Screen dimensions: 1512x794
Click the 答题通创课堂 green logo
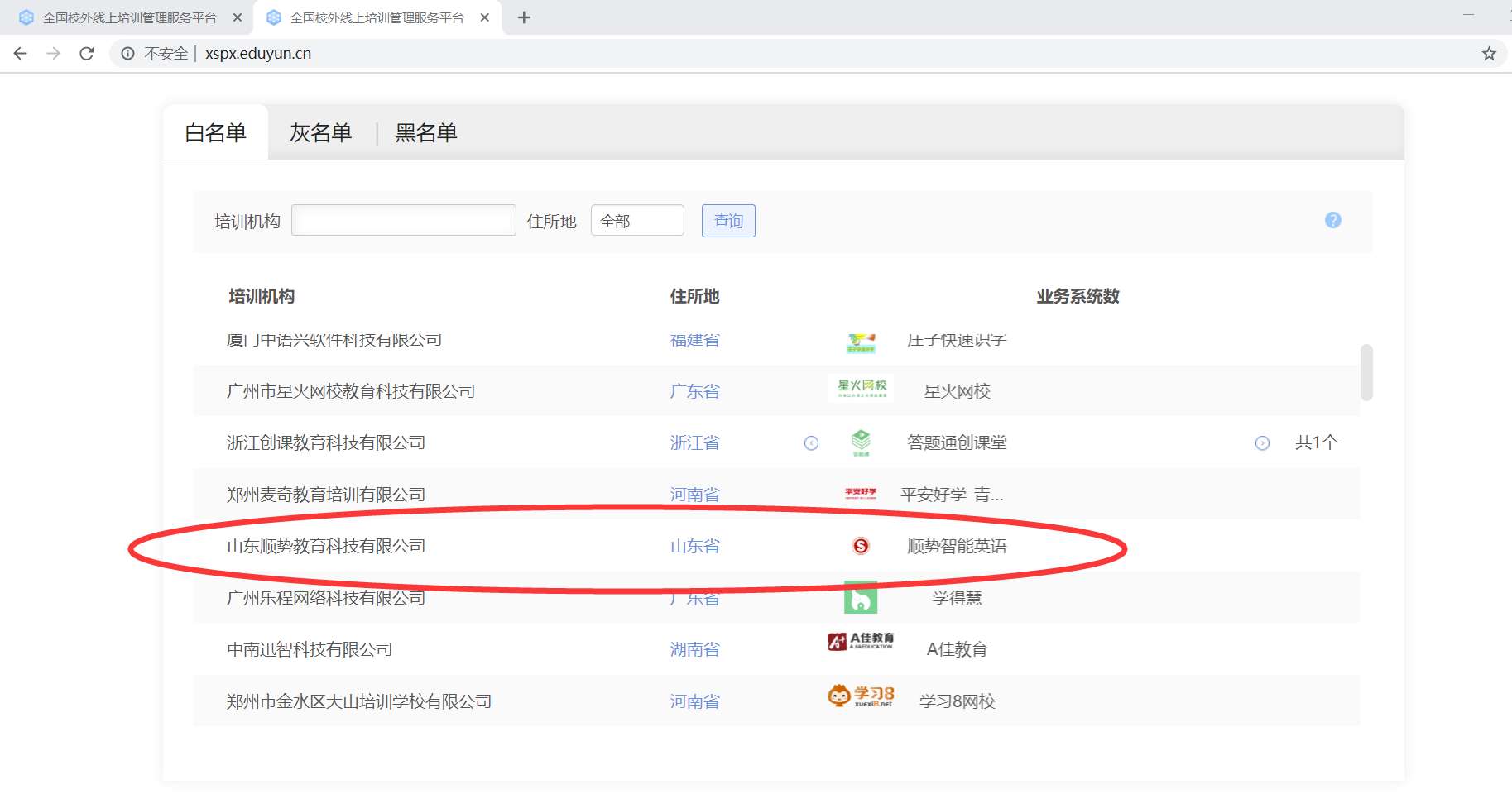(x=861, y=442)
